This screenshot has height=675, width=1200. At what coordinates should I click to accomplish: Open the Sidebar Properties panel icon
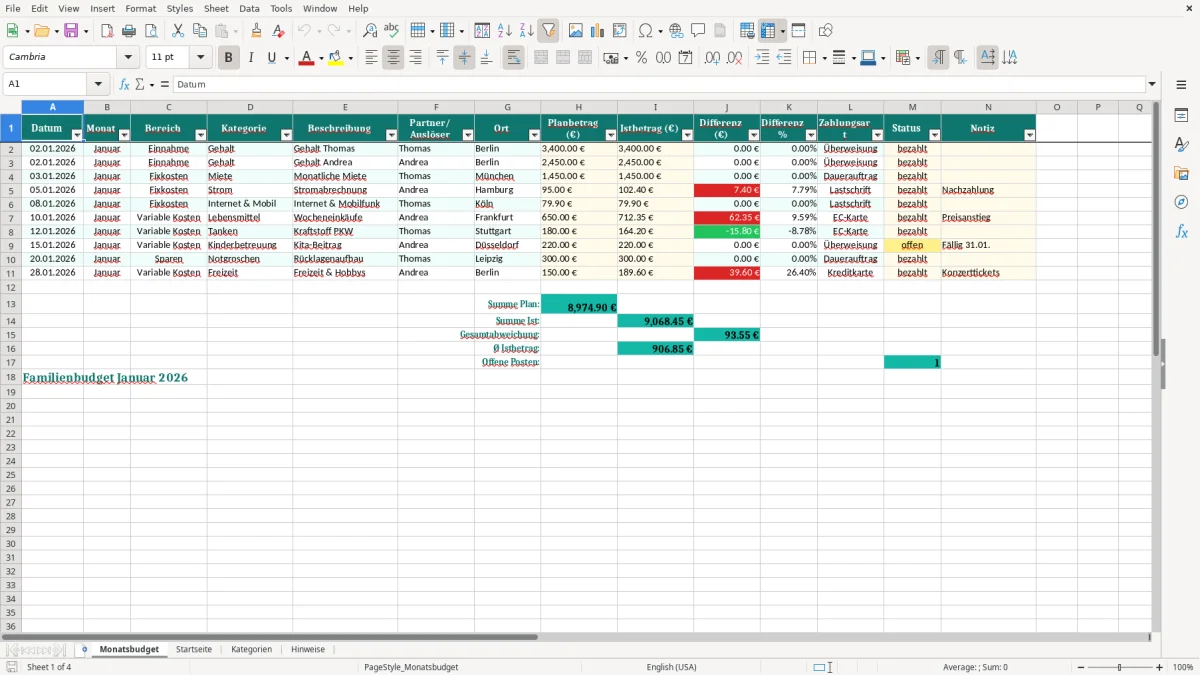click(x=1181, y=115)
